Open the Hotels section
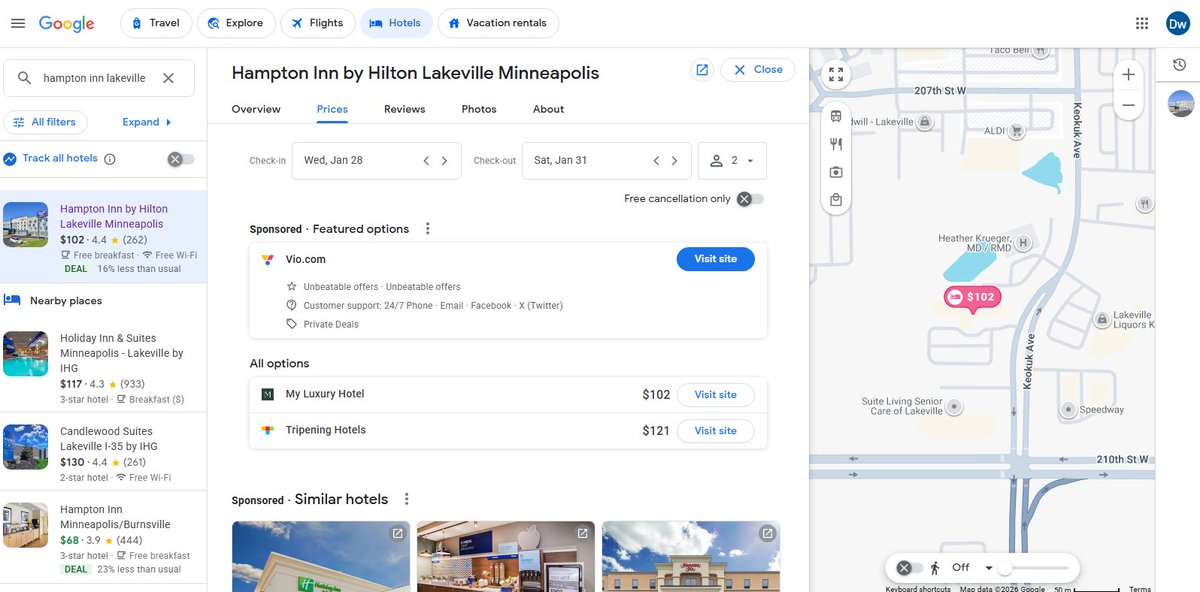 (396, 23)
